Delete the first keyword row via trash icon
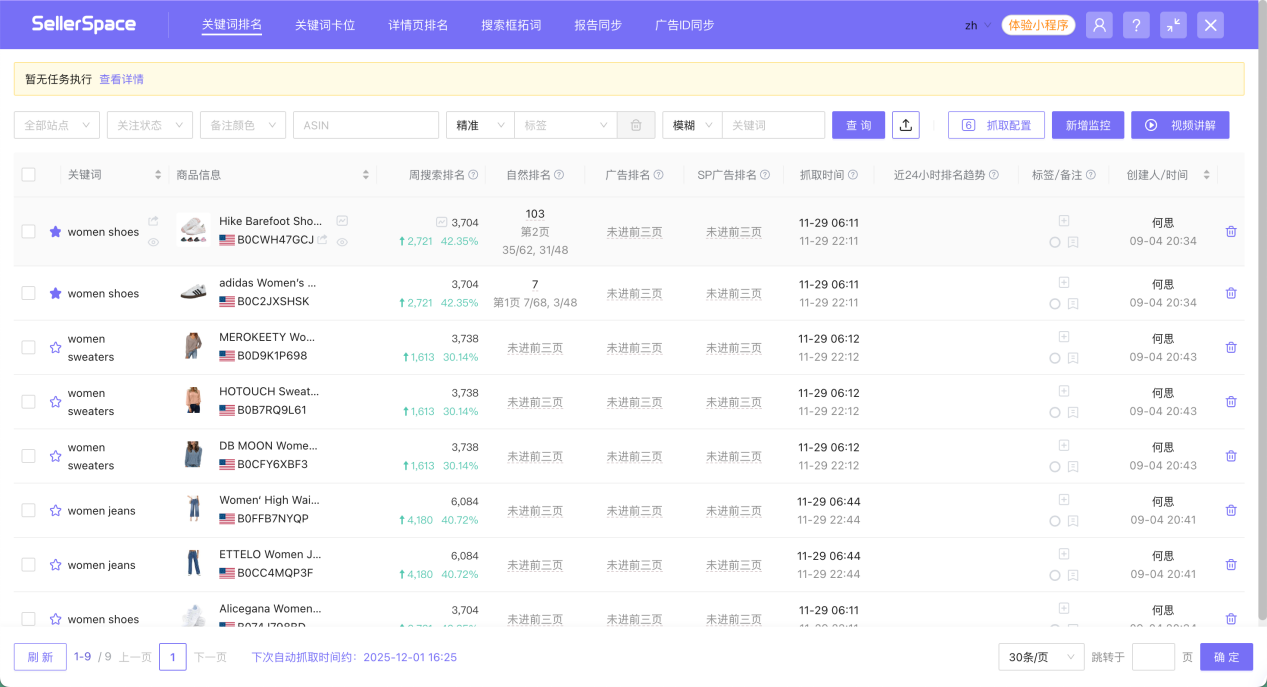This screenshot has width=1267, height=687. pos(1231,231)
